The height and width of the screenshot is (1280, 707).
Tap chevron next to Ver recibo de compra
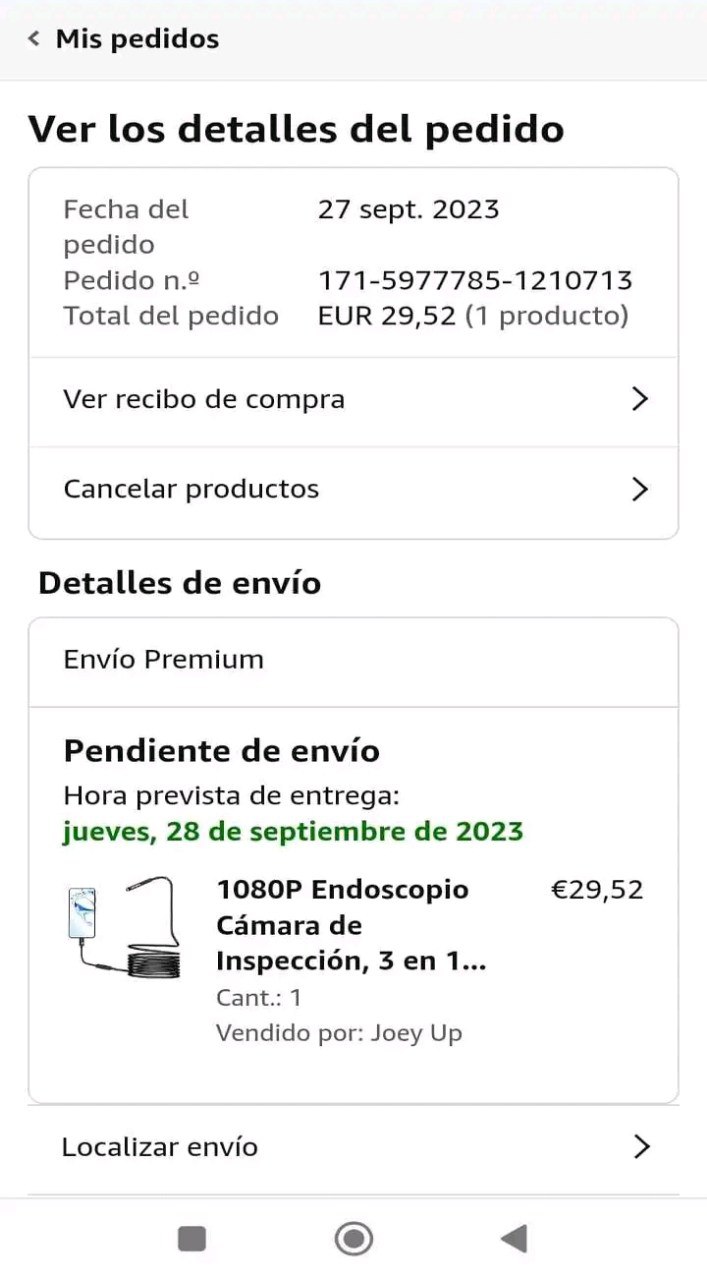[x=641, y=399]
